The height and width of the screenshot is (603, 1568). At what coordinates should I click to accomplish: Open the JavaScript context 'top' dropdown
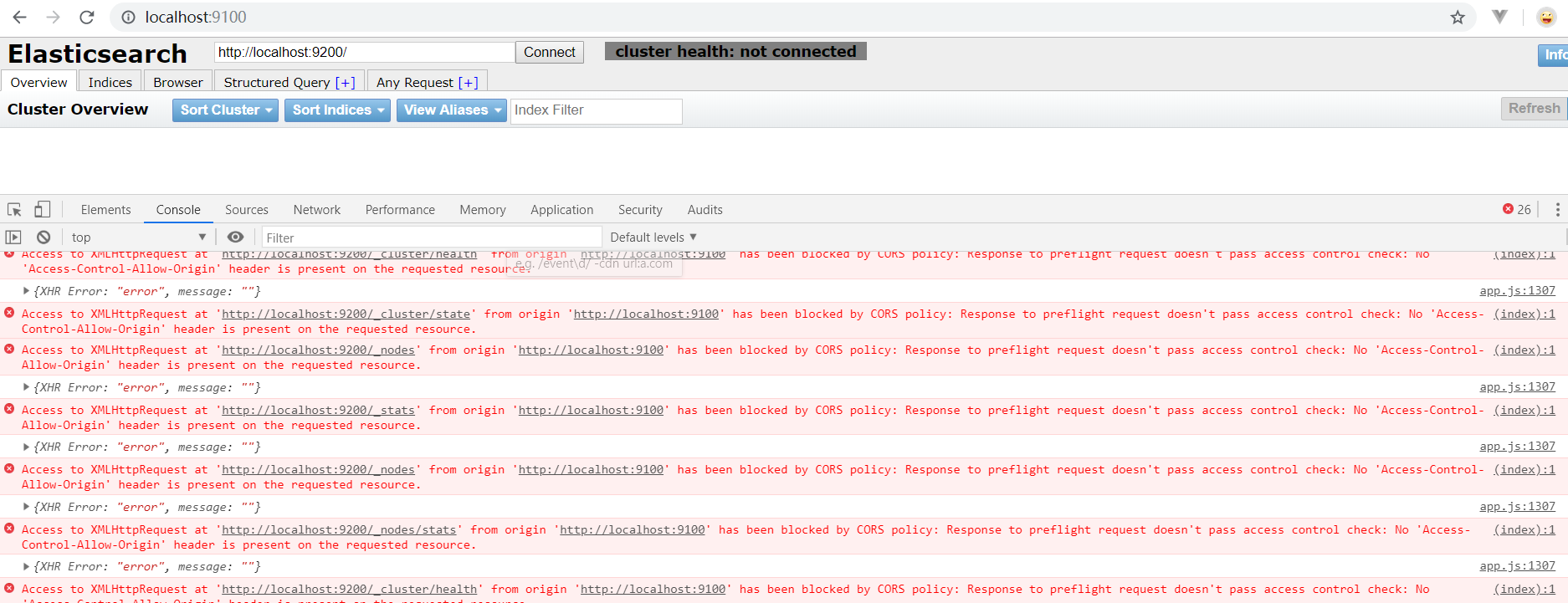138,238
